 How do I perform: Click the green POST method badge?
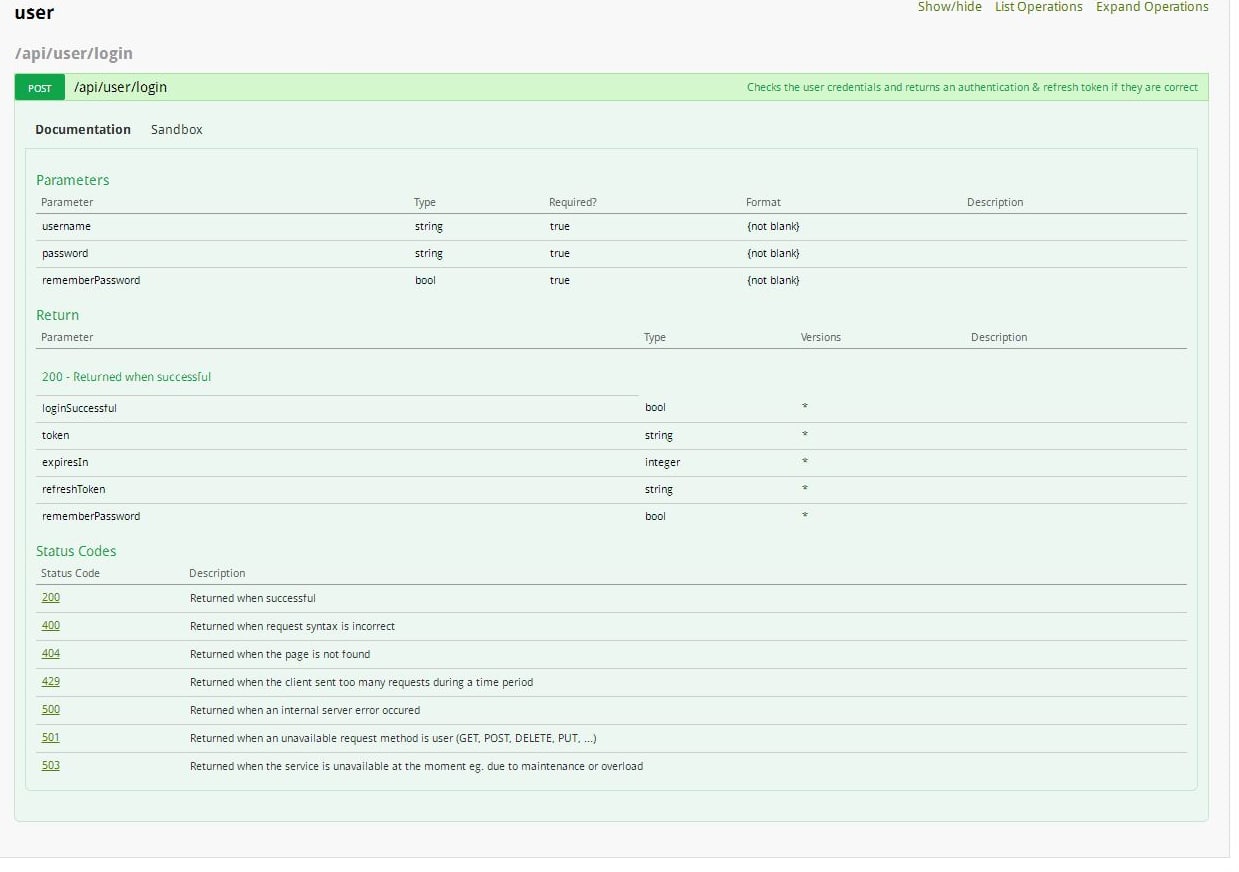(40, 88)
